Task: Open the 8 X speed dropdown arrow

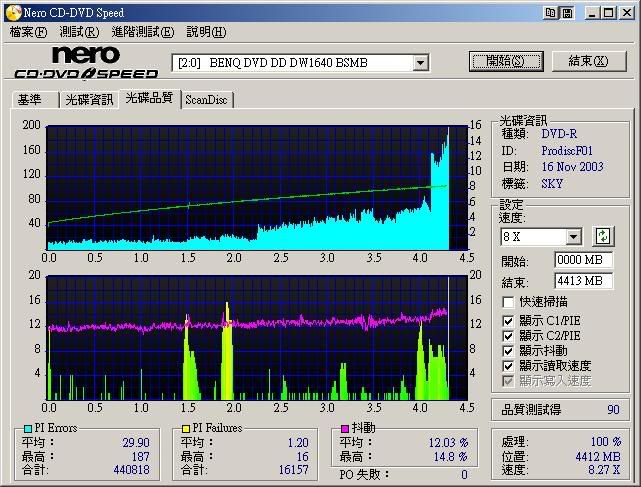Action: [574, 236]
